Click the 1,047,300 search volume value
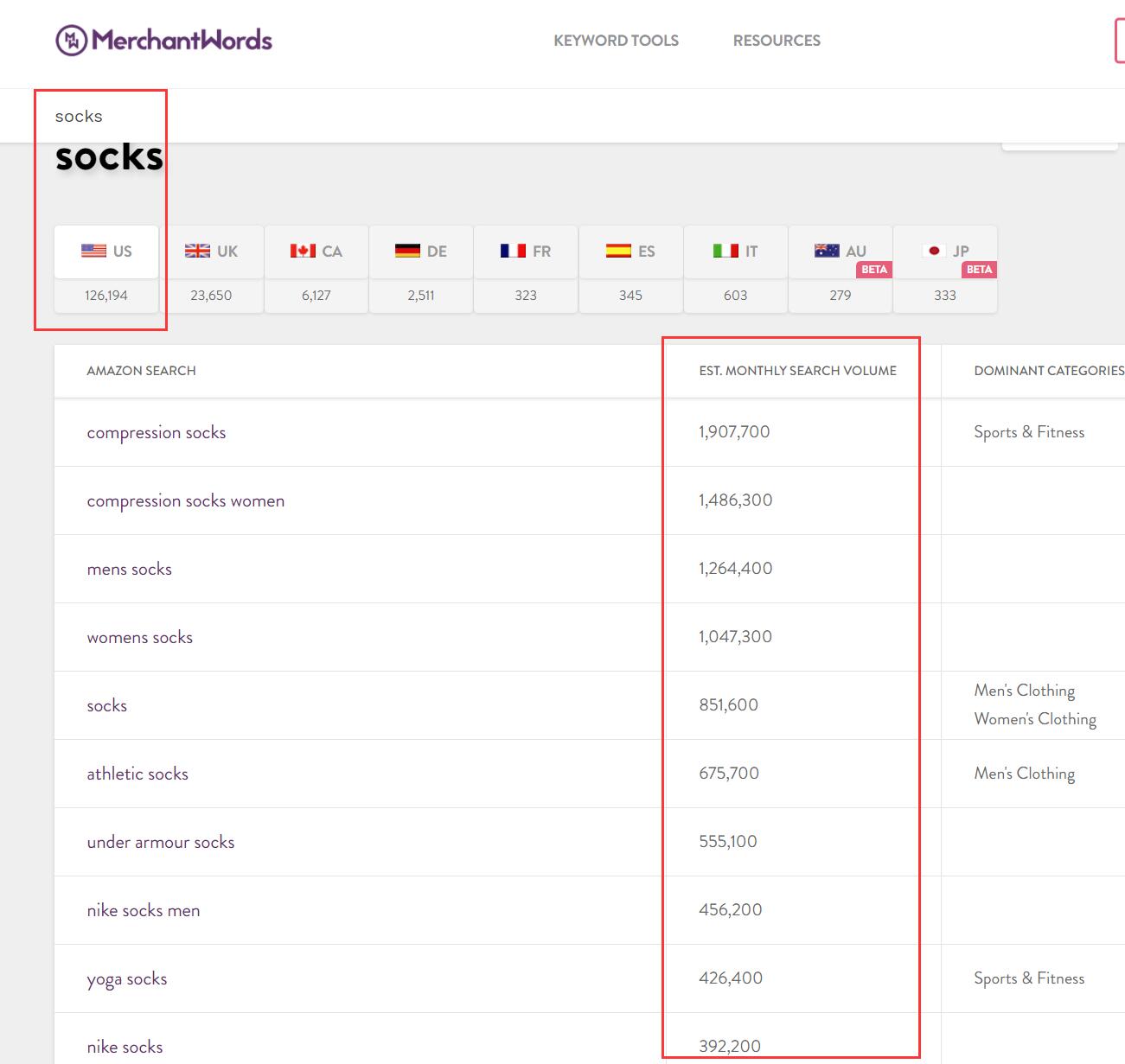Viewport: 1125px width, 1064px height. coord(736,637)
